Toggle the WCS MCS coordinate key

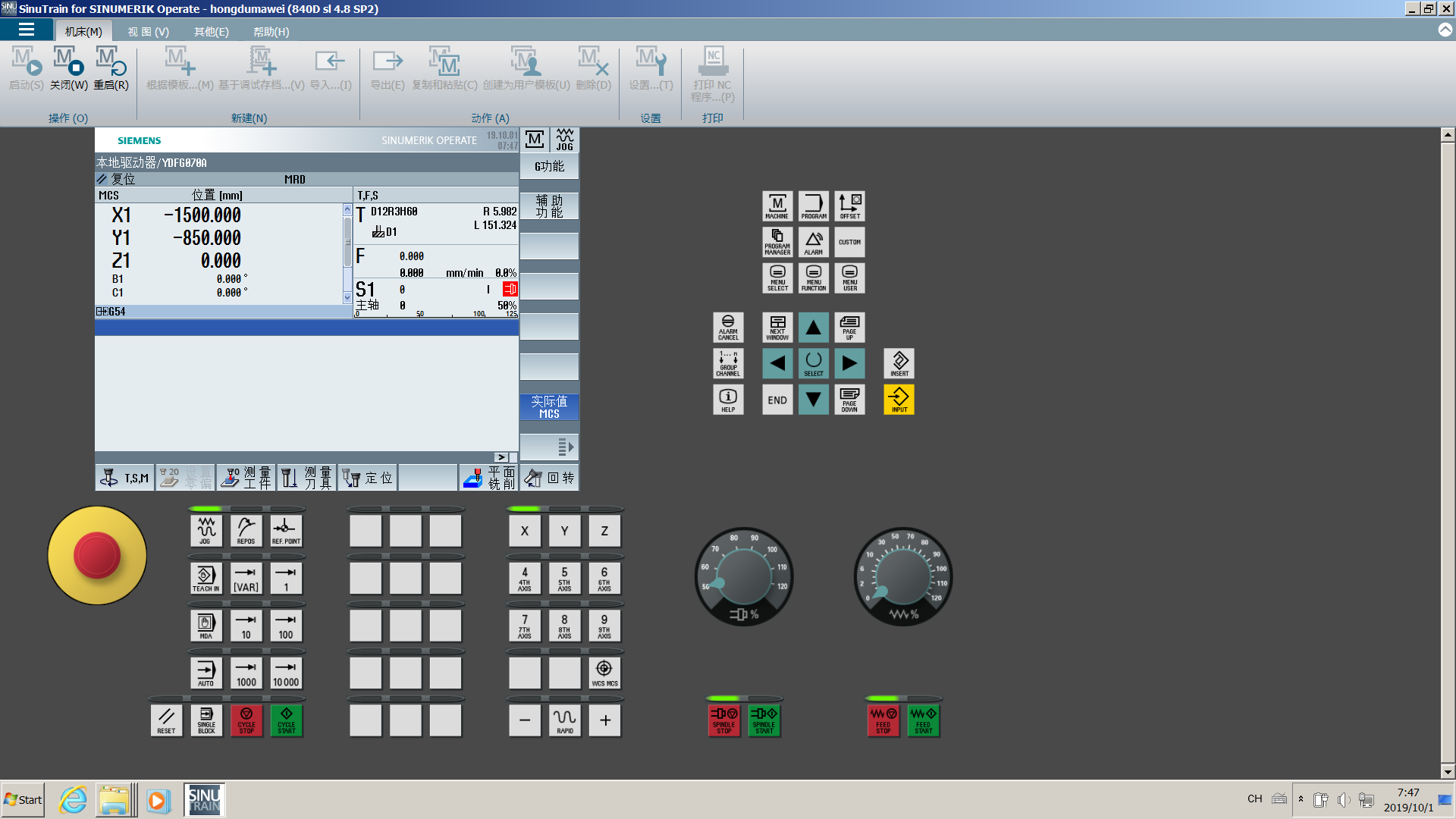604,673
